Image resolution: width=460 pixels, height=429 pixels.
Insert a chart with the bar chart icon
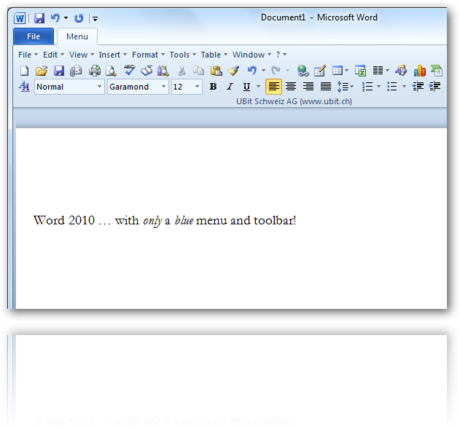tap(420, 71)
